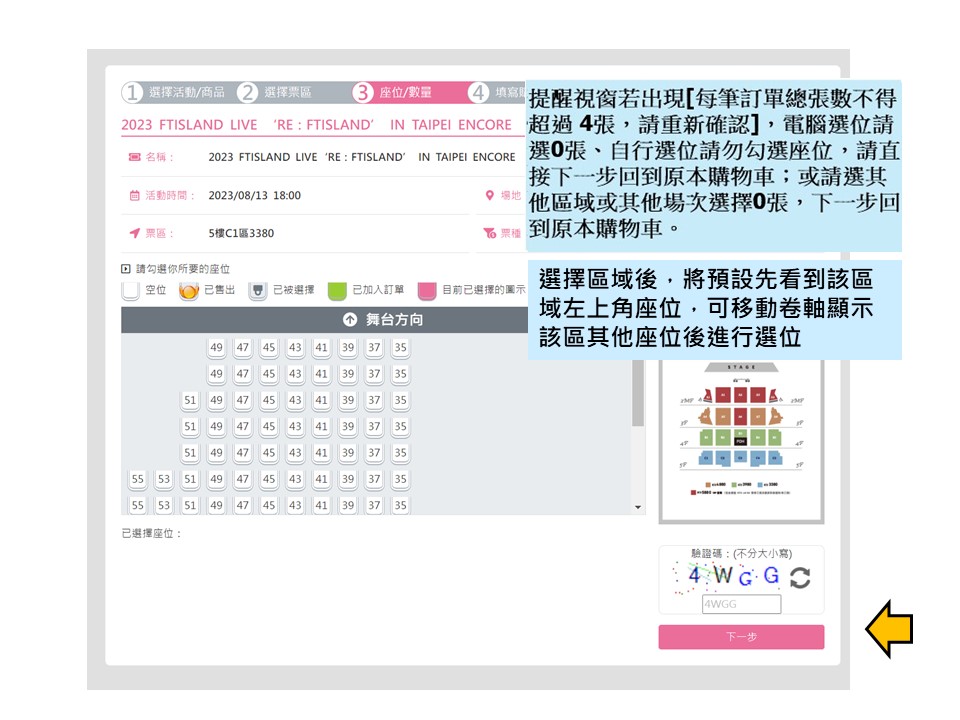Viewport: 960px width, 720px height.
Task: Choose seat 43 in the third row
Action: point(295,400)
